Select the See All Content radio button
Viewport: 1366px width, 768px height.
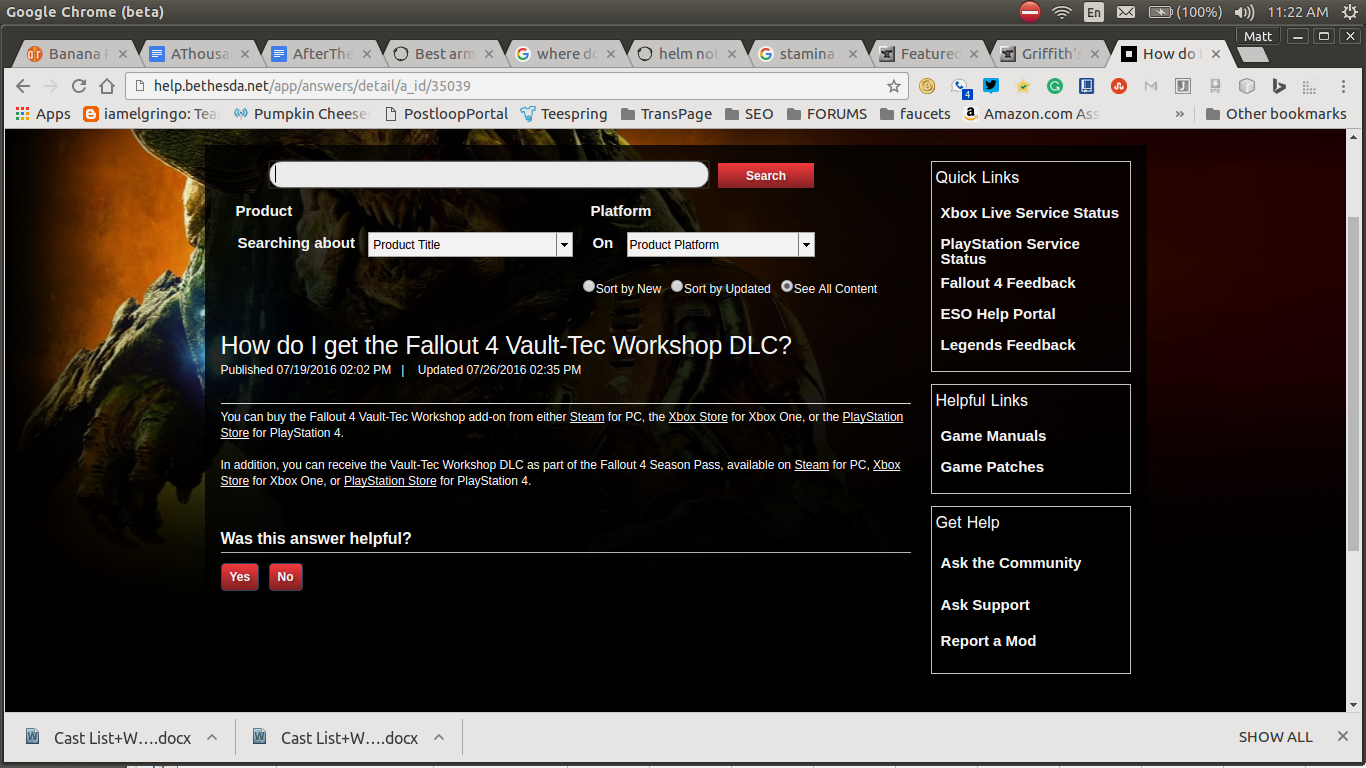[787, 287]
